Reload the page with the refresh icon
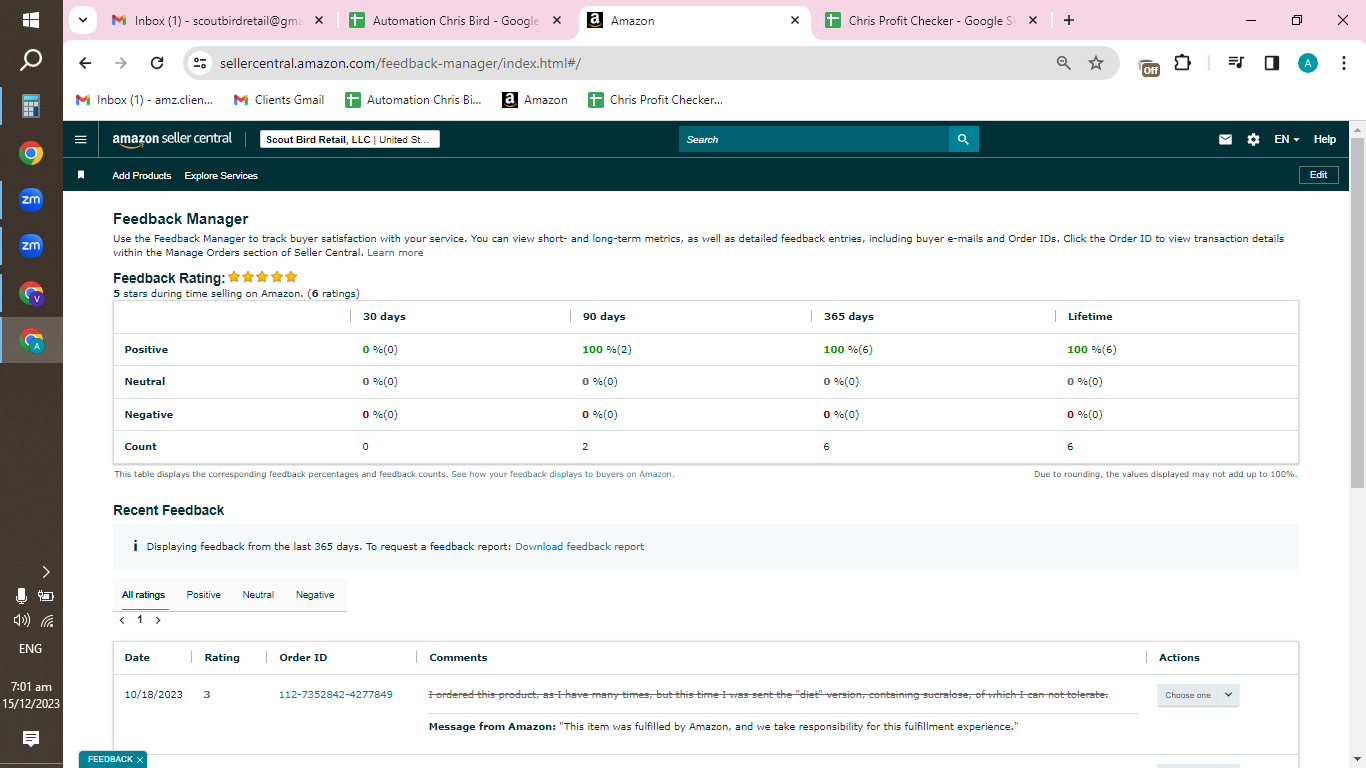The width and height of the screenshot is (1366, 768). click(157, 63)
